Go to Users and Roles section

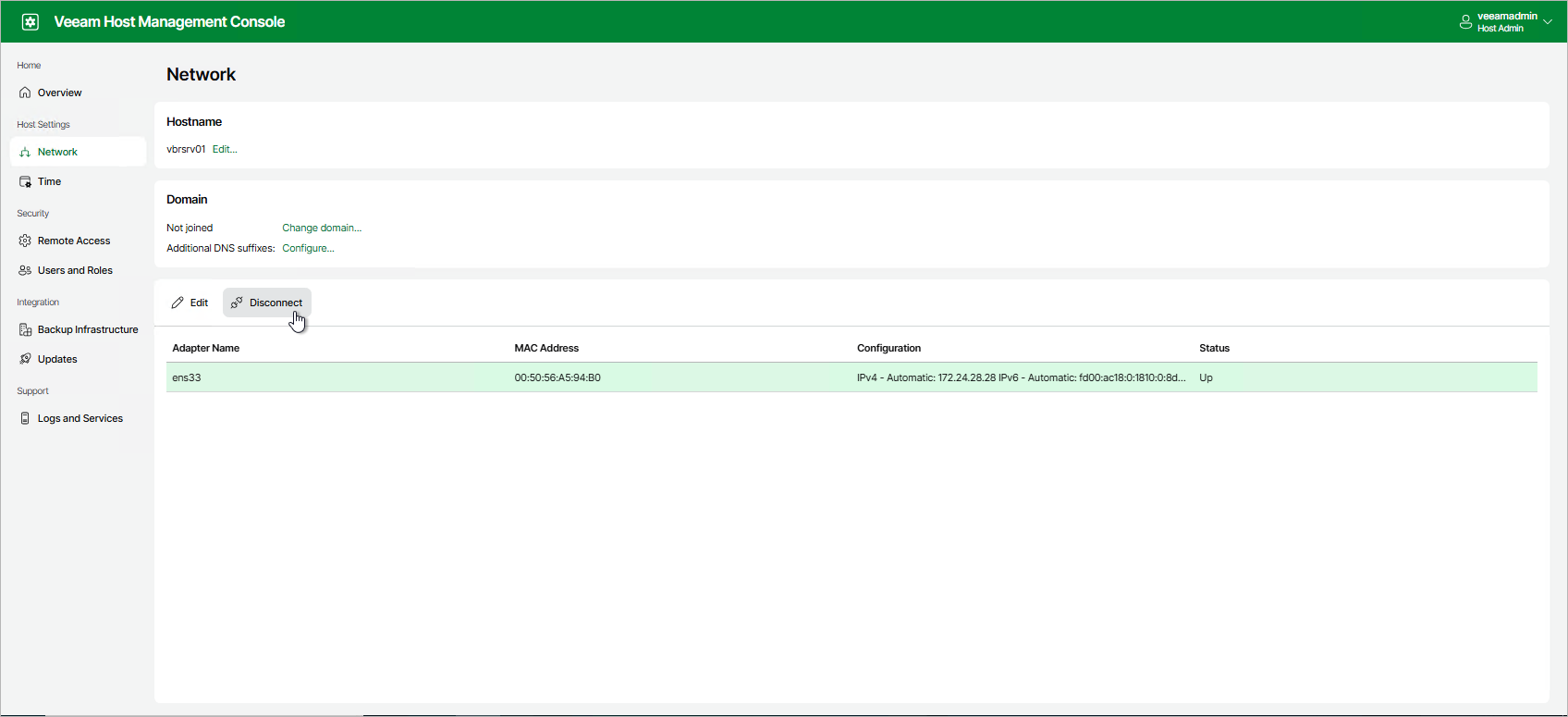click(75, 270)
